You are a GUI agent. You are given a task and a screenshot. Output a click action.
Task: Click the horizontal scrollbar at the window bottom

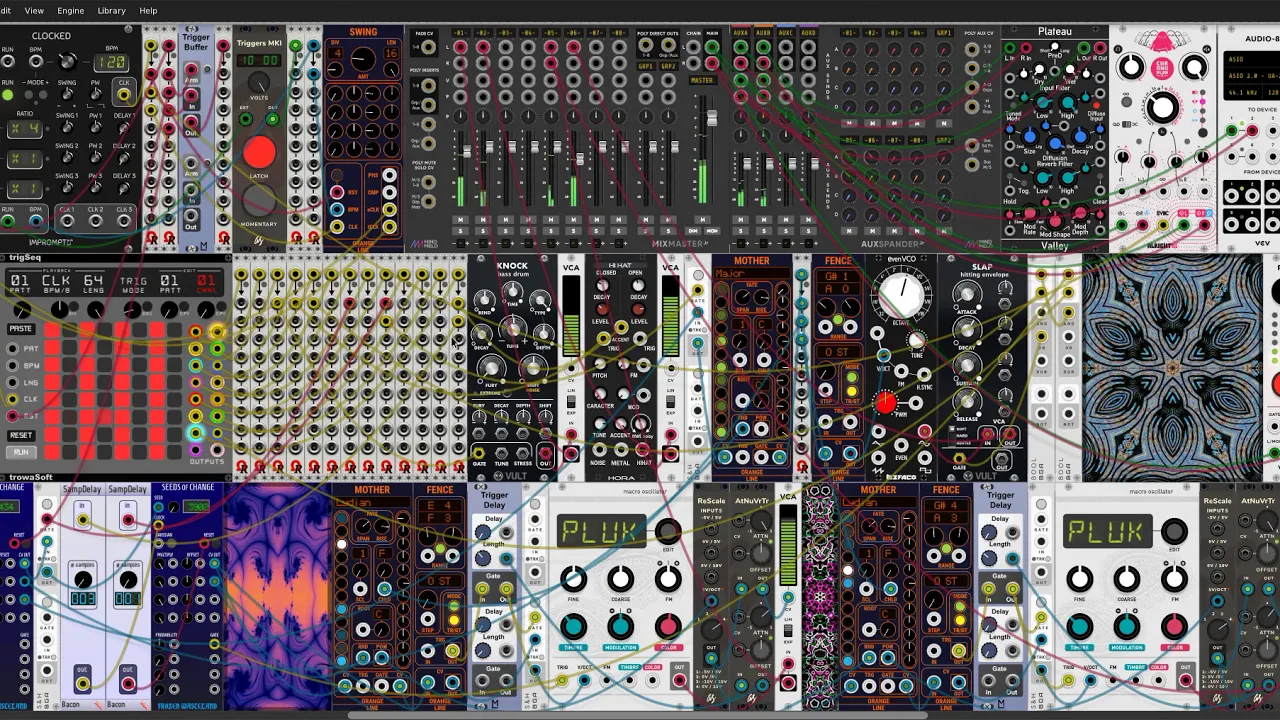point(640,715)
